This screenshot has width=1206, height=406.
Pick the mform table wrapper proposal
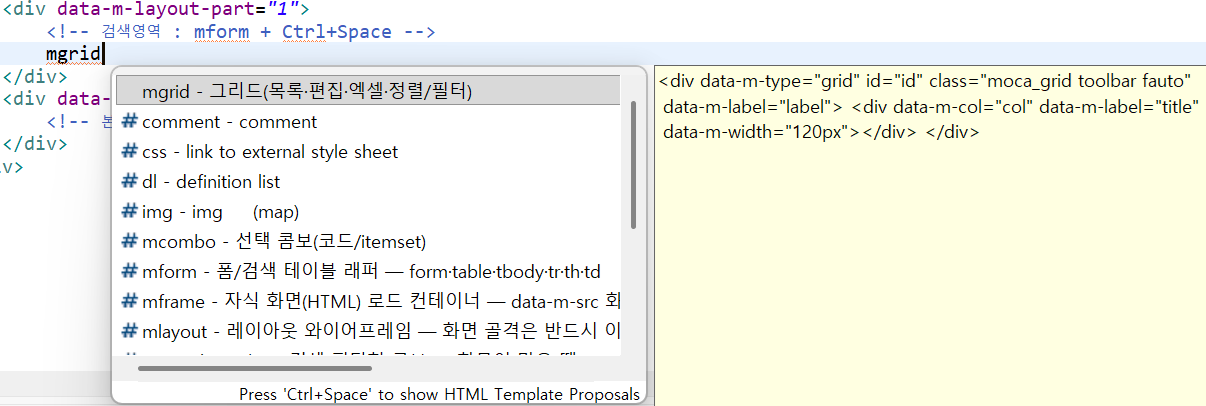(368, 271)
